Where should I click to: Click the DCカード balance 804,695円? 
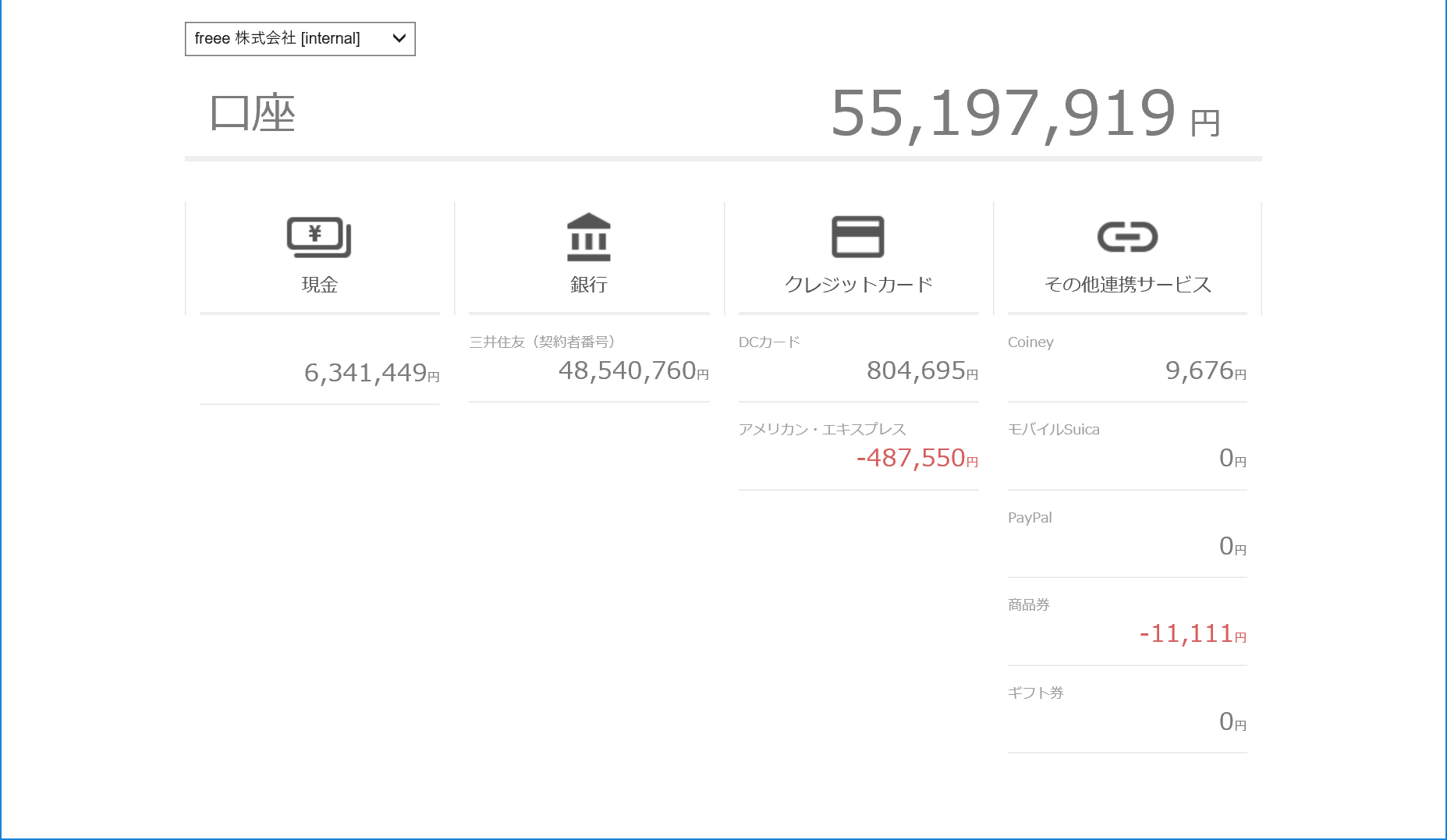[x=922, y=370]
